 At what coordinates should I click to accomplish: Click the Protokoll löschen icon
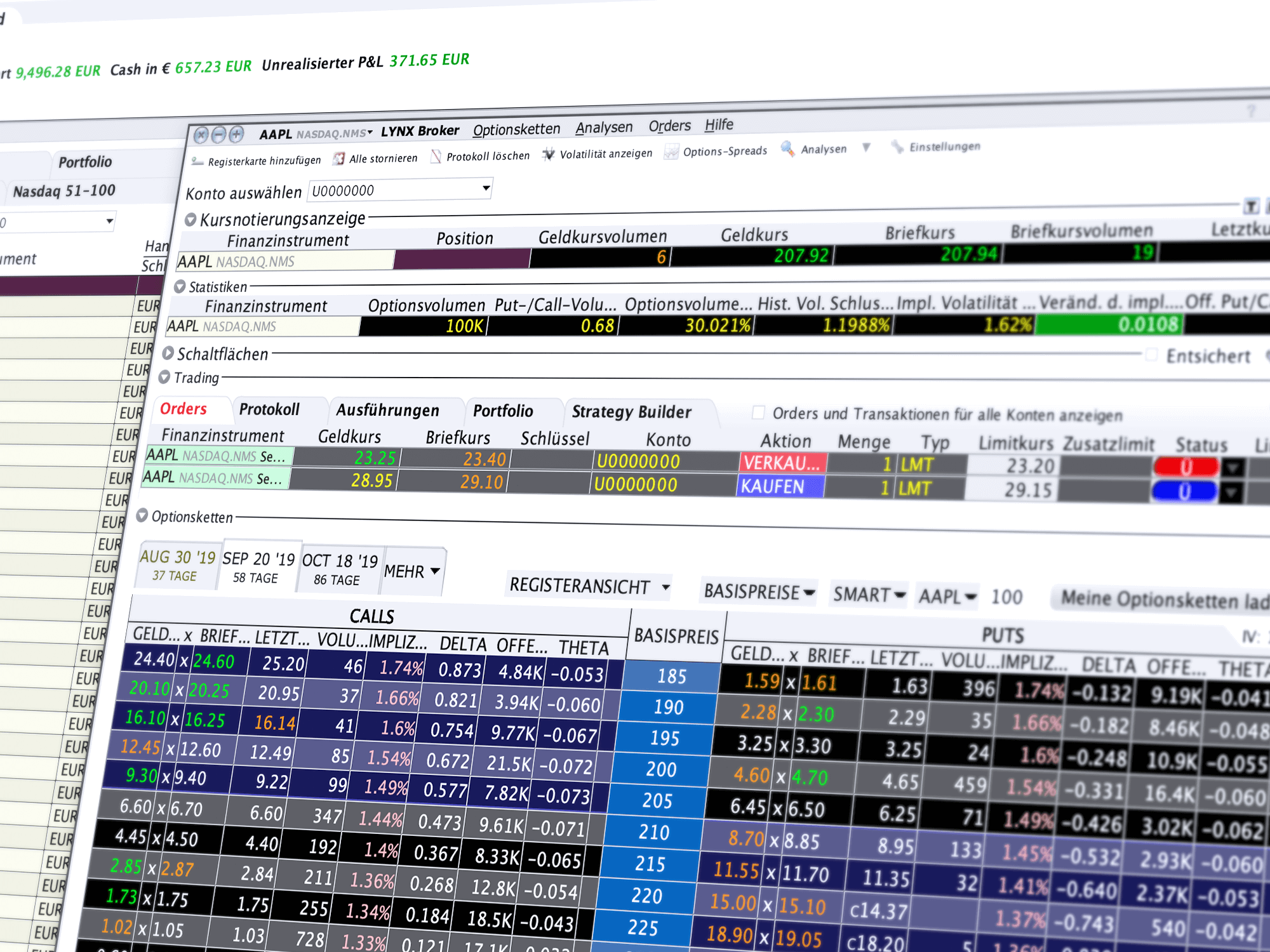[x=436, y=156]
